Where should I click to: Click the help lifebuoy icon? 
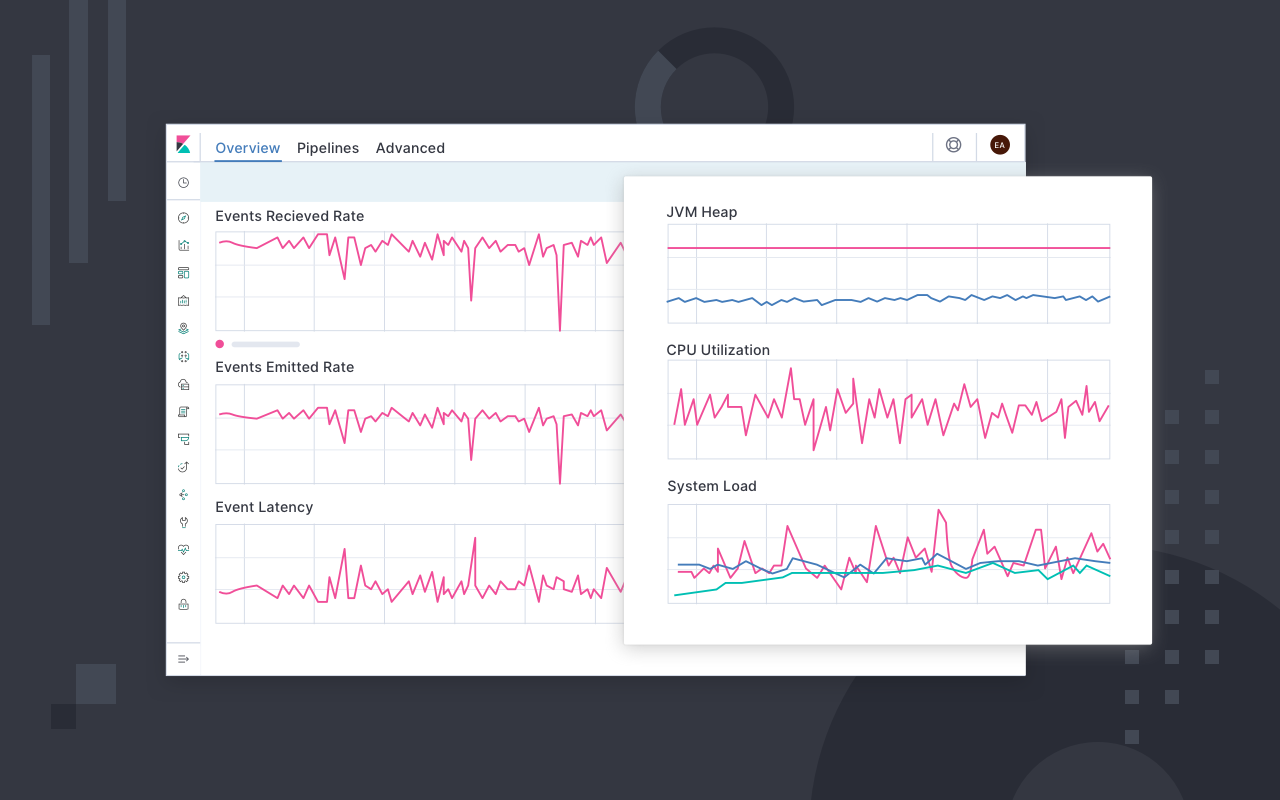pyautogui.click(x=954, y=145)
